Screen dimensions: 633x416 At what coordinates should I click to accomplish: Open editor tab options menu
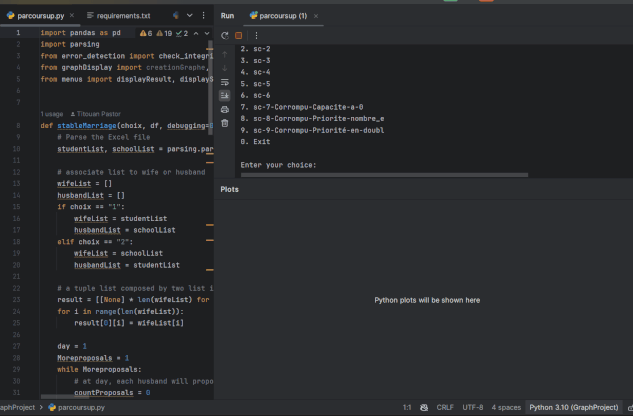[205, 16]
